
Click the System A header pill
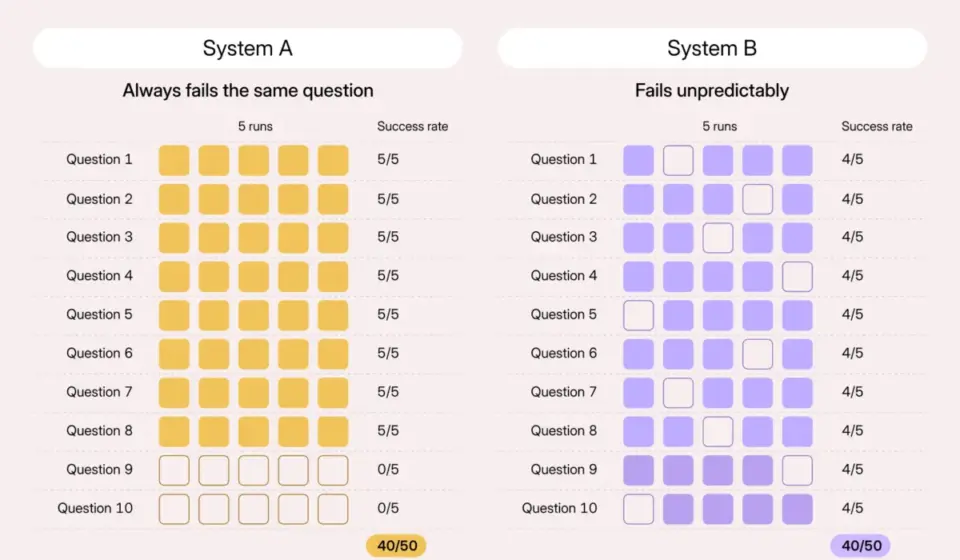(247, 48)
